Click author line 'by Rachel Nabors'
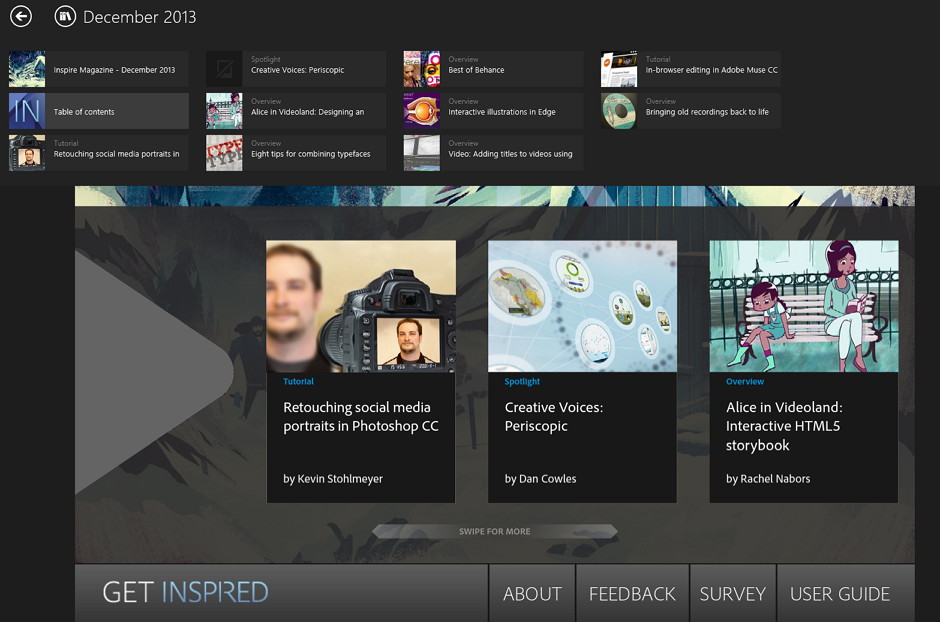This screenshot has width=940, height=622. tap(768, 479)
